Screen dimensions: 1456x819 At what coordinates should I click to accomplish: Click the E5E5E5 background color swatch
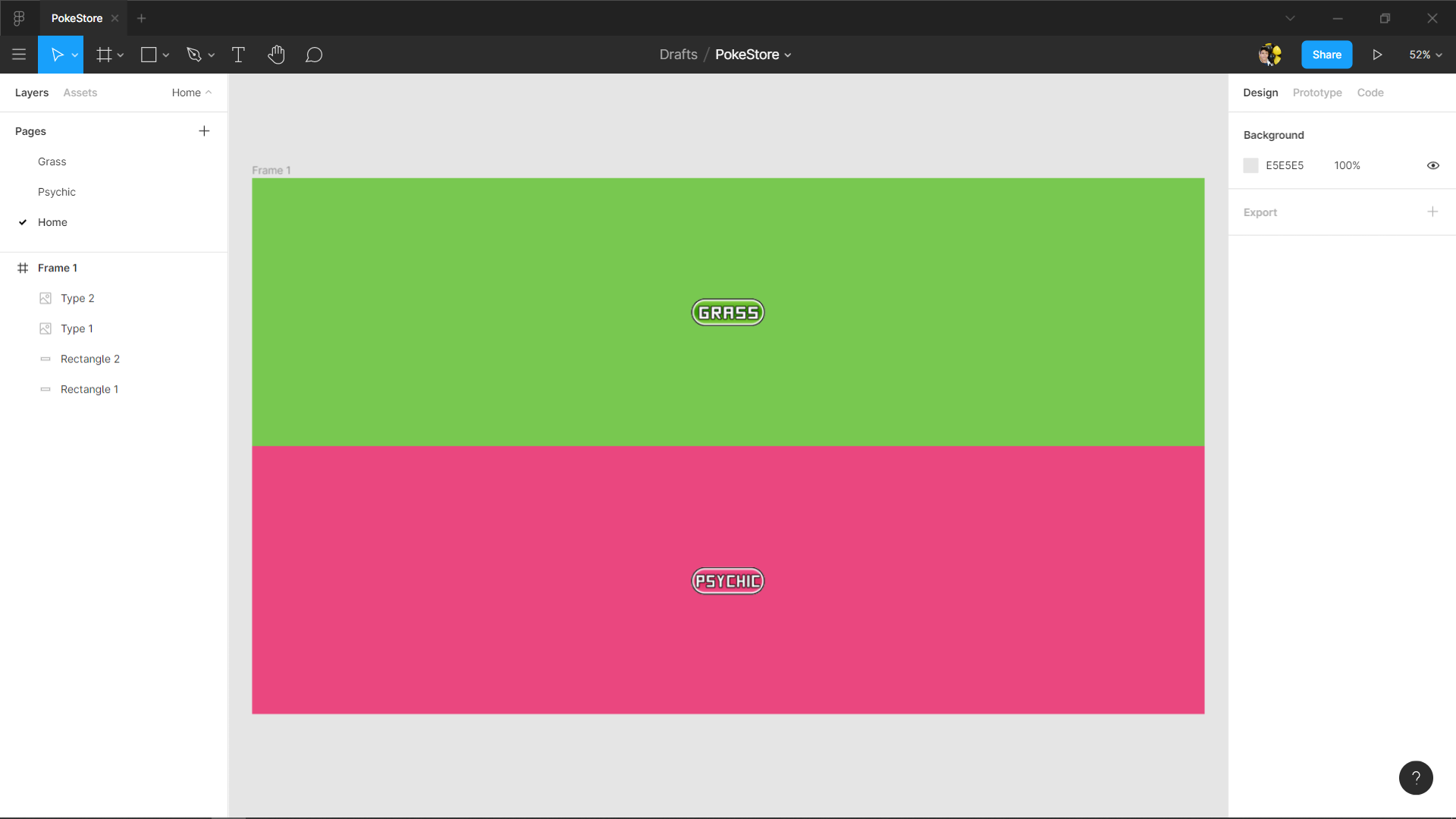coord(1250,165)
